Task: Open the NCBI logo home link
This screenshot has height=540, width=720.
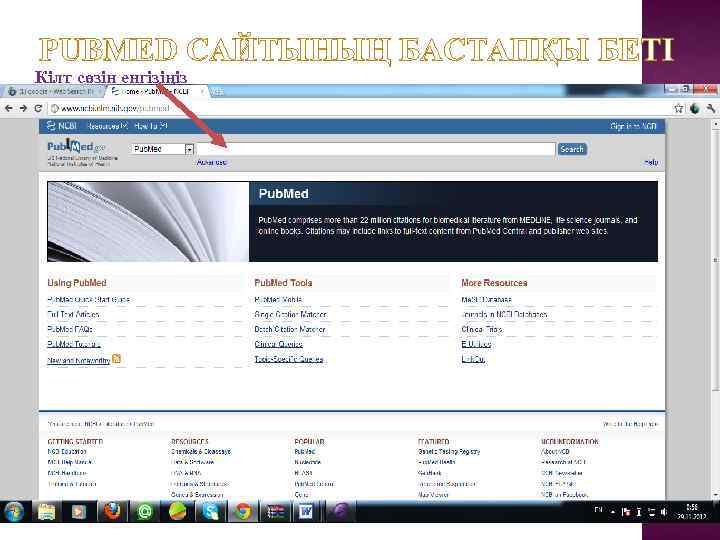Action: (x=62, y=126)
